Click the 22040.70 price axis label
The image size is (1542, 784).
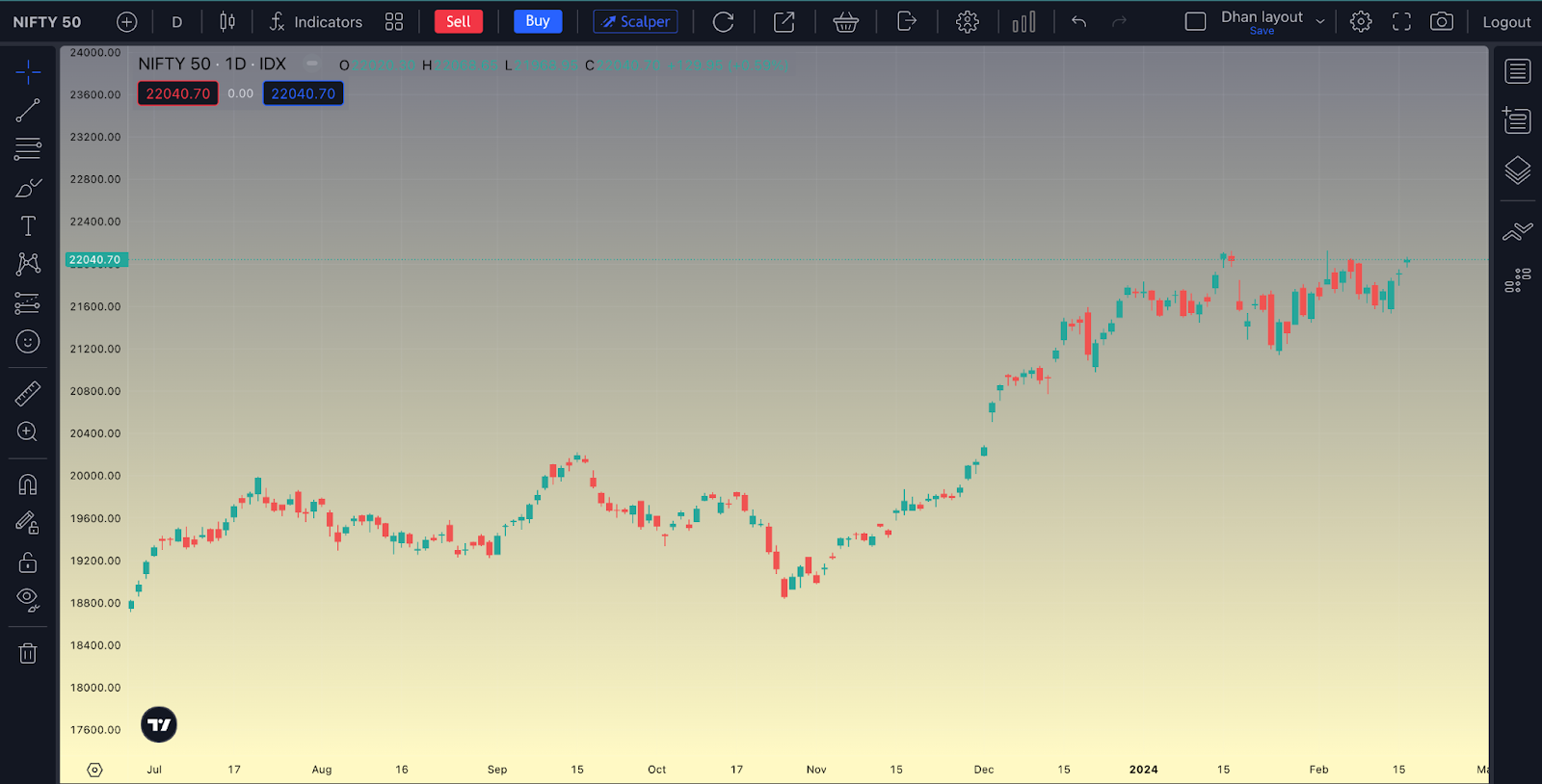tap(95, 260)
